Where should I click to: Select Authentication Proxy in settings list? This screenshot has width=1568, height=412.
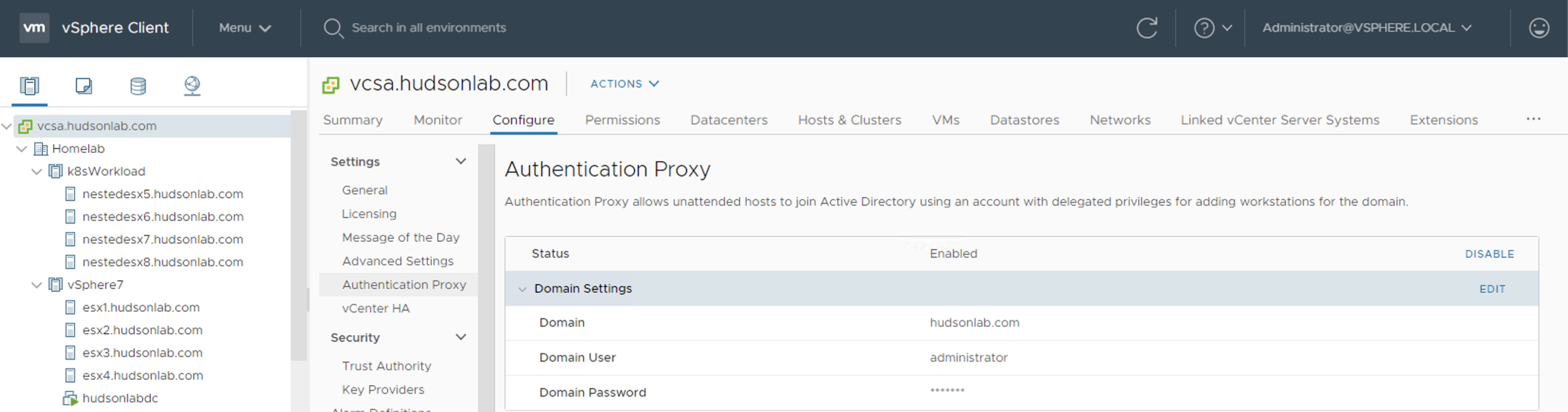tap(403, 285)
